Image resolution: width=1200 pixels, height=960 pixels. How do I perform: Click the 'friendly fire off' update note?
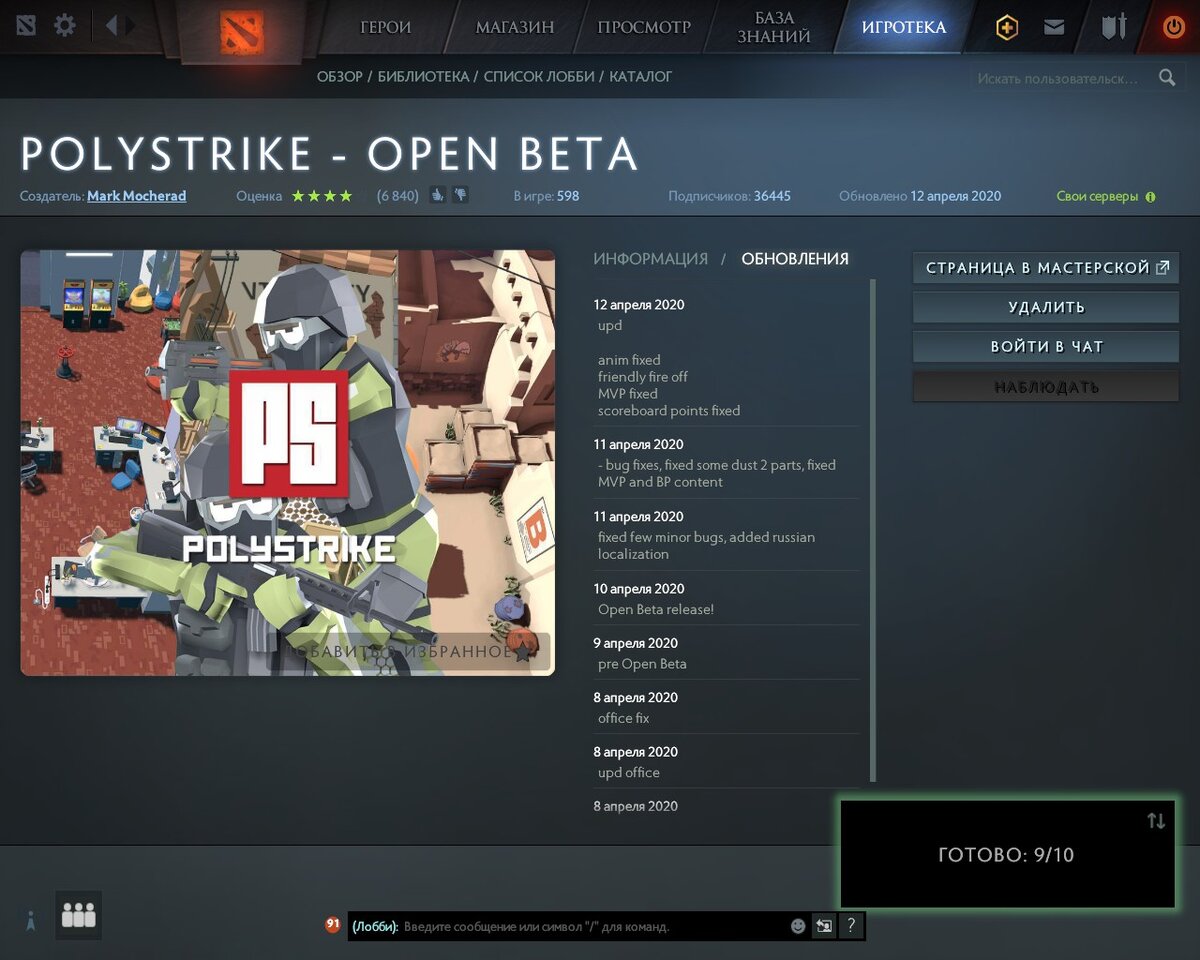(643, 377)
